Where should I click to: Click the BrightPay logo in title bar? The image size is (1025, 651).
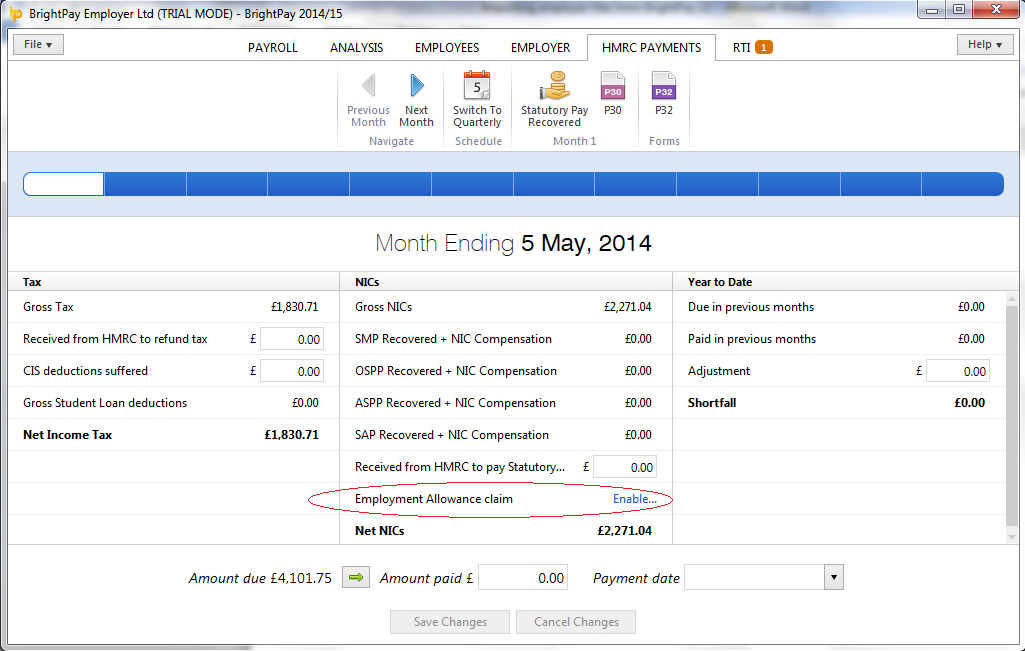click(16, 13)
